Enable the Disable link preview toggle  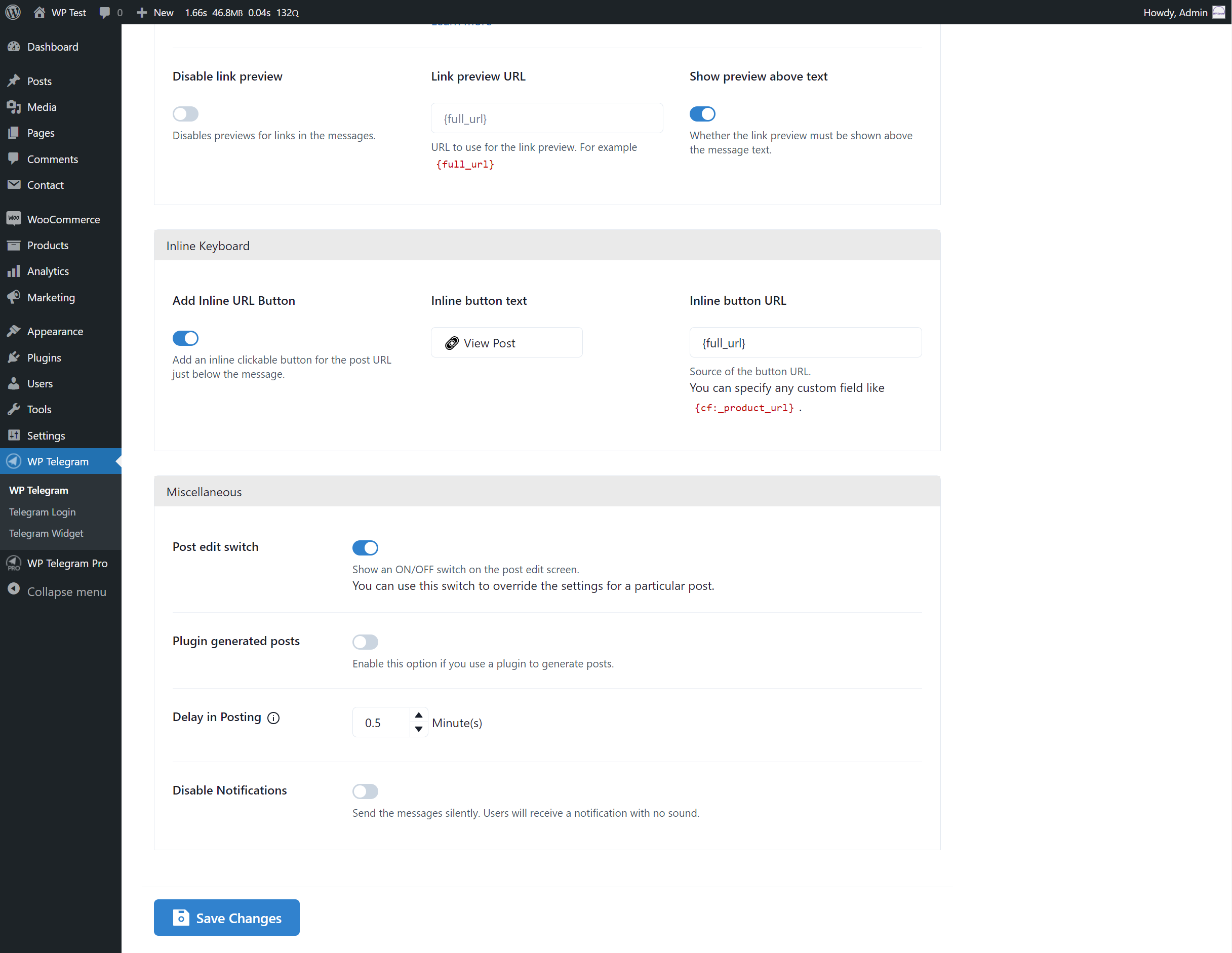[186, 114]
